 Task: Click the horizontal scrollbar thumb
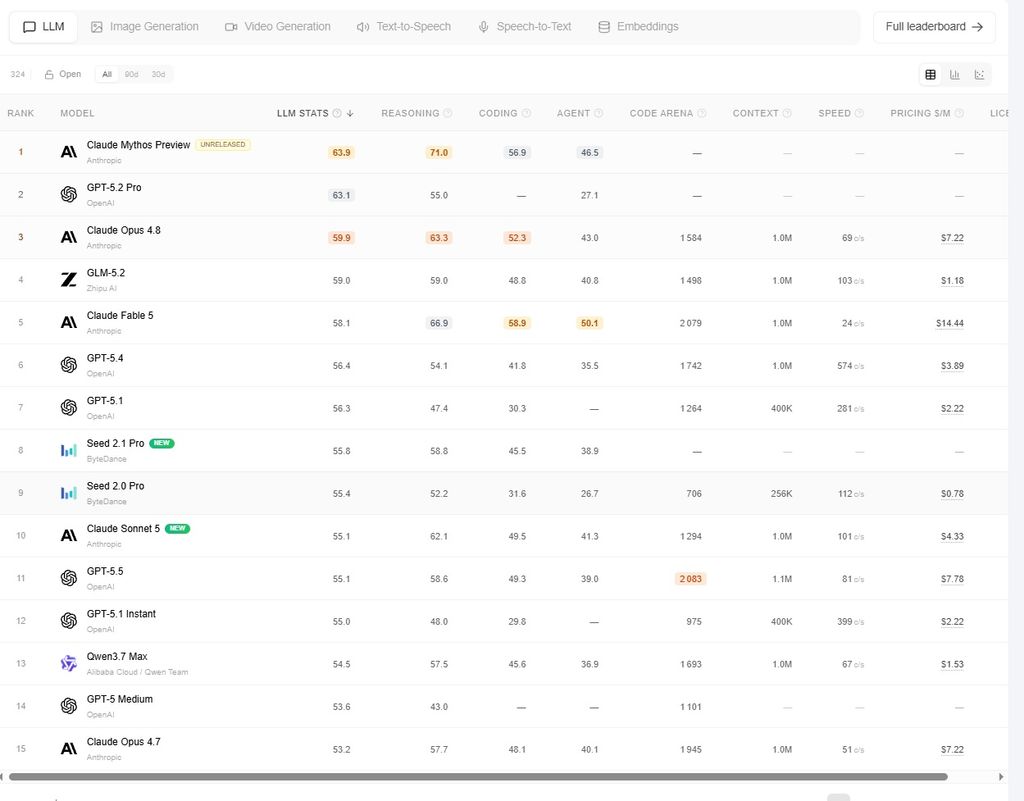(x=478, y=777)
